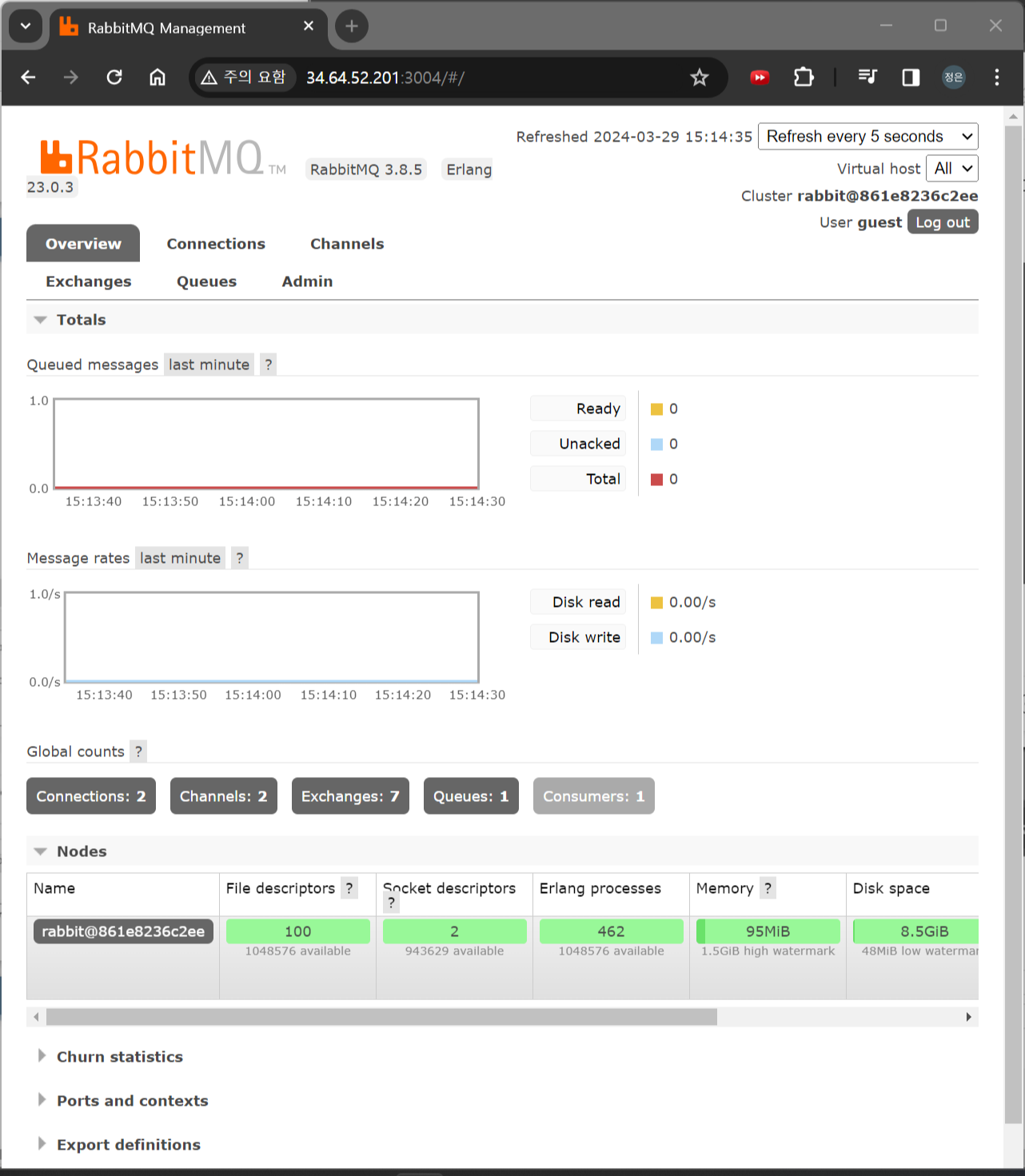Click the 462 Erlang processes bar
1025x1176 pixels.
612,931
